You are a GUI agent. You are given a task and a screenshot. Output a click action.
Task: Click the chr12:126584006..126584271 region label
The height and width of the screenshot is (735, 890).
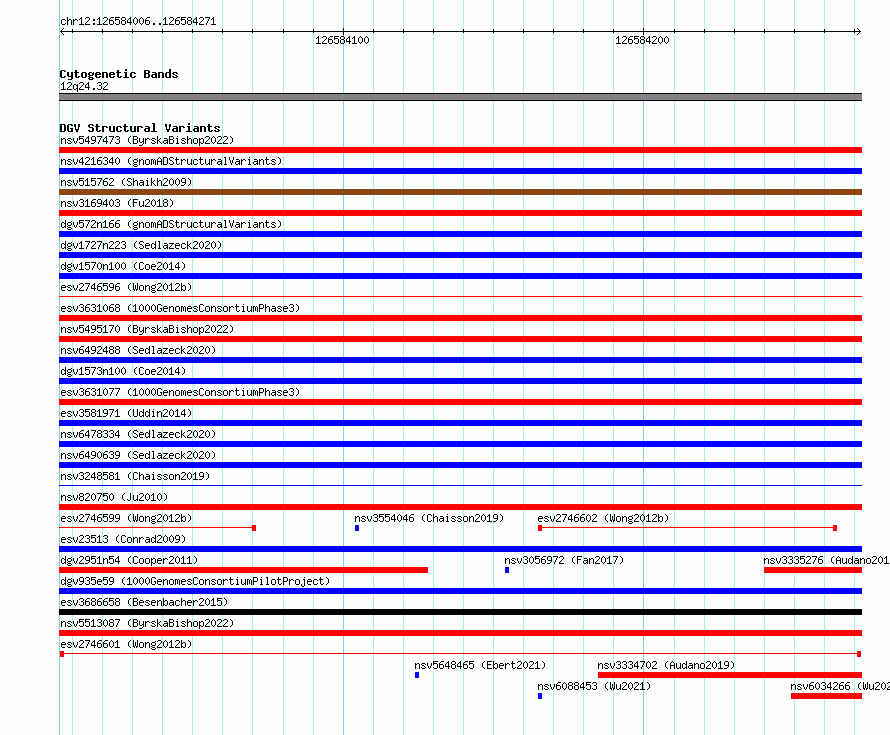(138, 21)
